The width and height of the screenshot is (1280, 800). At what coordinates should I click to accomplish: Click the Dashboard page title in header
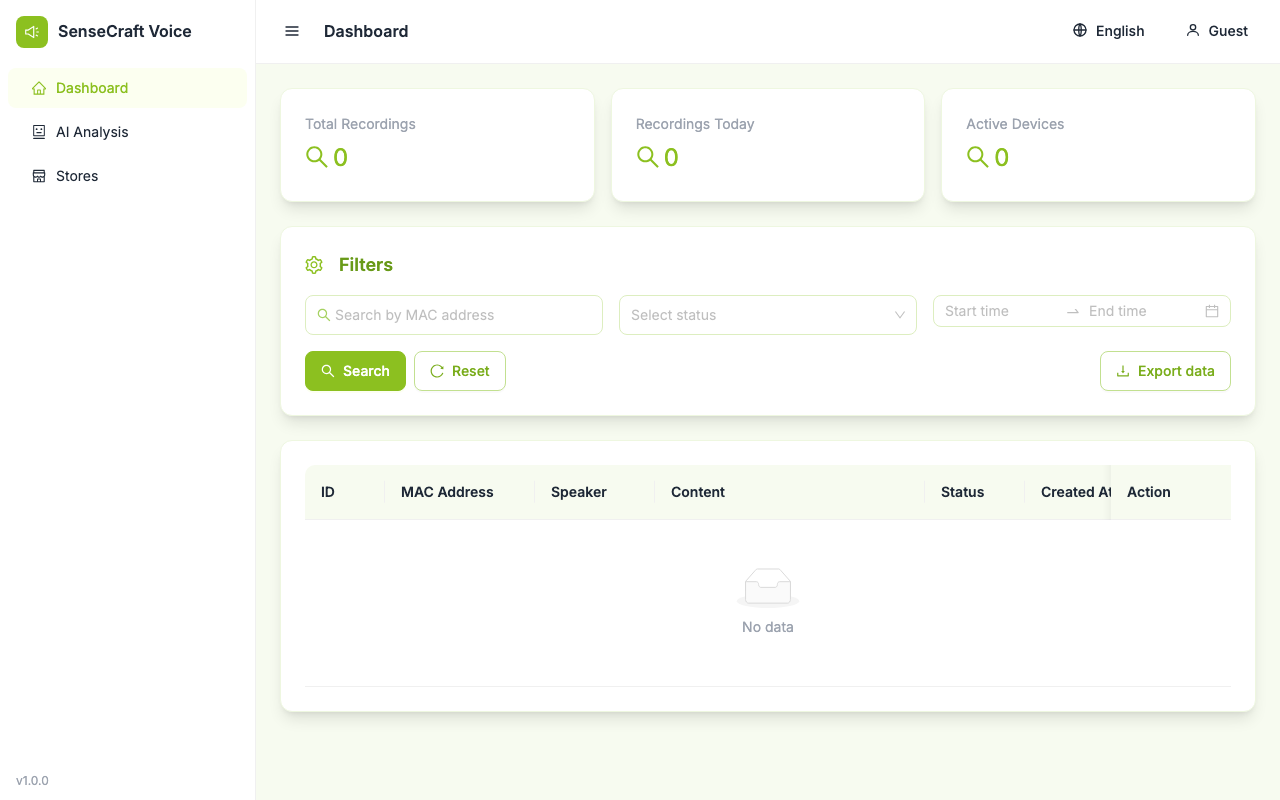(x=366, y=31)
